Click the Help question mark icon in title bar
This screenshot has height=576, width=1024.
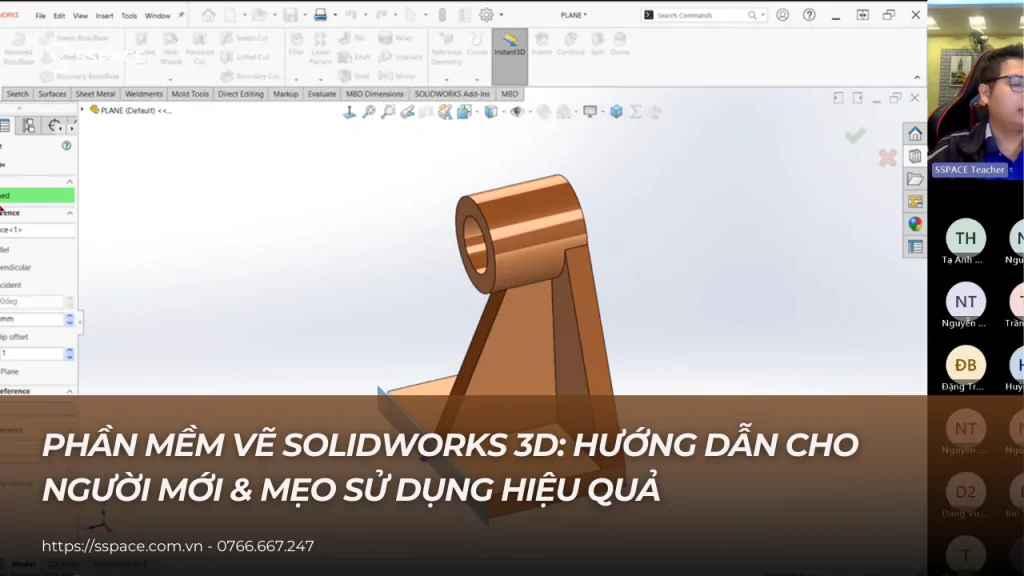click(809, 14)
